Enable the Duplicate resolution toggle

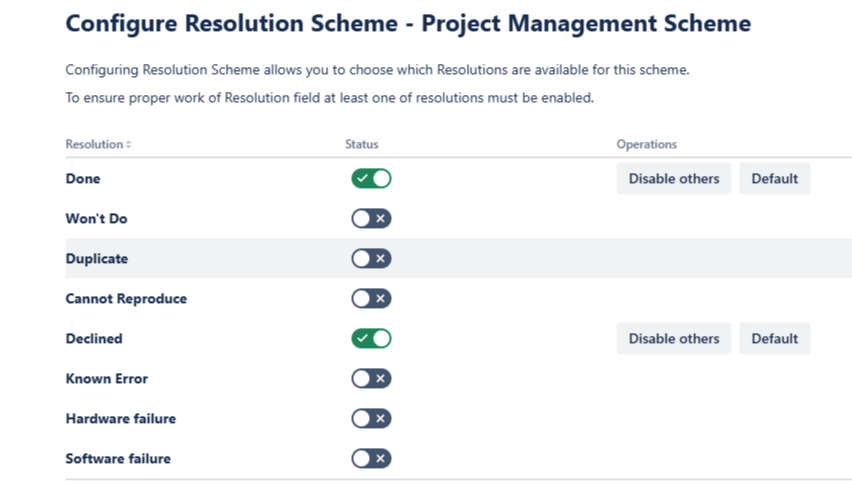(371, 259)
